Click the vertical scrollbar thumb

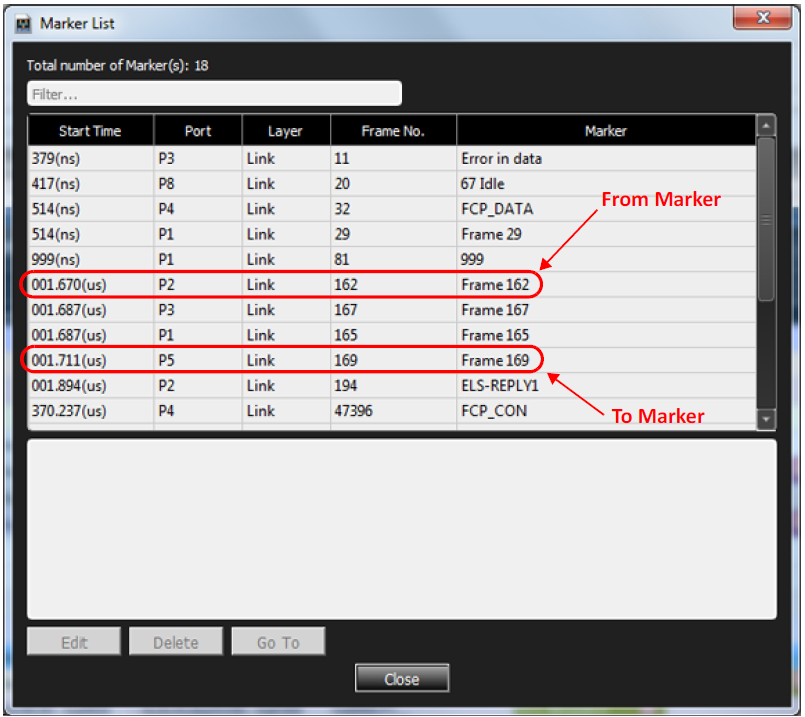point(765,219)
